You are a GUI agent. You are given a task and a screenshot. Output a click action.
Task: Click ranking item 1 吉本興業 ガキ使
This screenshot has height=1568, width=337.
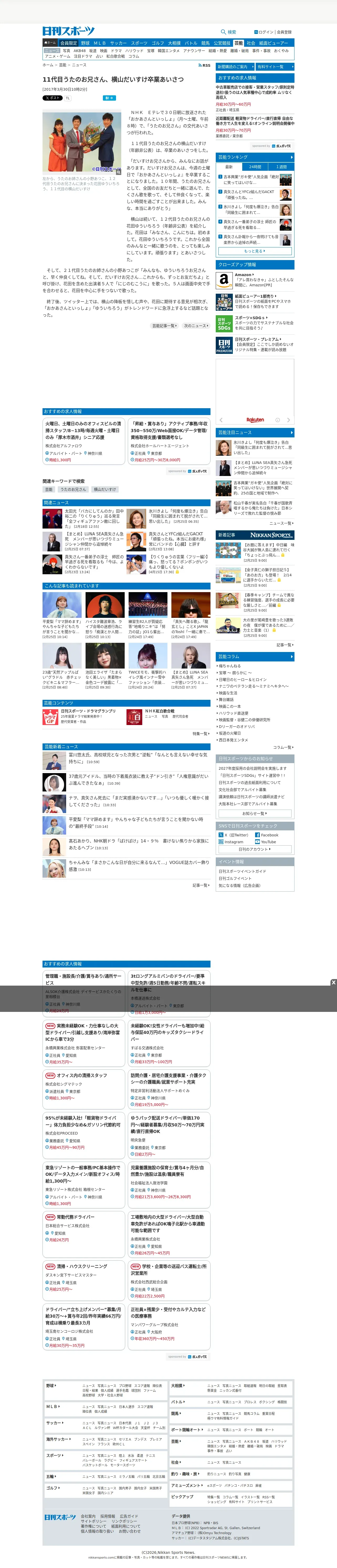[251, 180]
